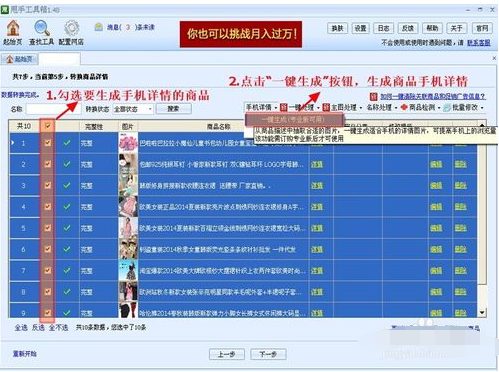Toggle checkbox for row 4
The image size is (499, 372).
[x=48, y=207]
